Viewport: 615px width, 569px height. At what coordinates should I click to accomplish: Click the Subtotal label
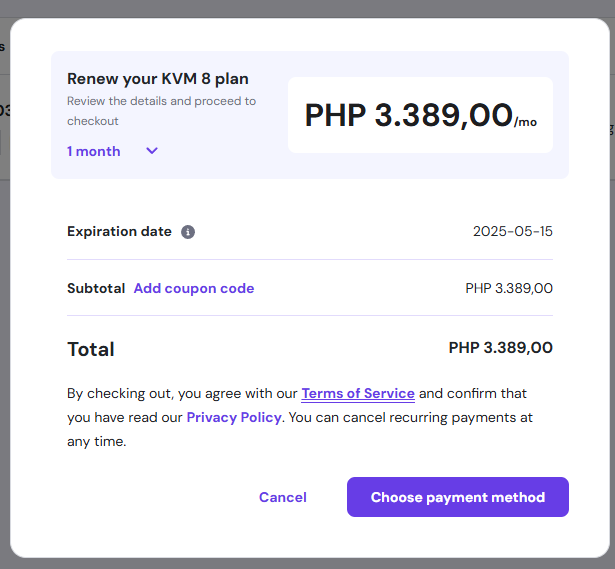[x=97, y=288]
